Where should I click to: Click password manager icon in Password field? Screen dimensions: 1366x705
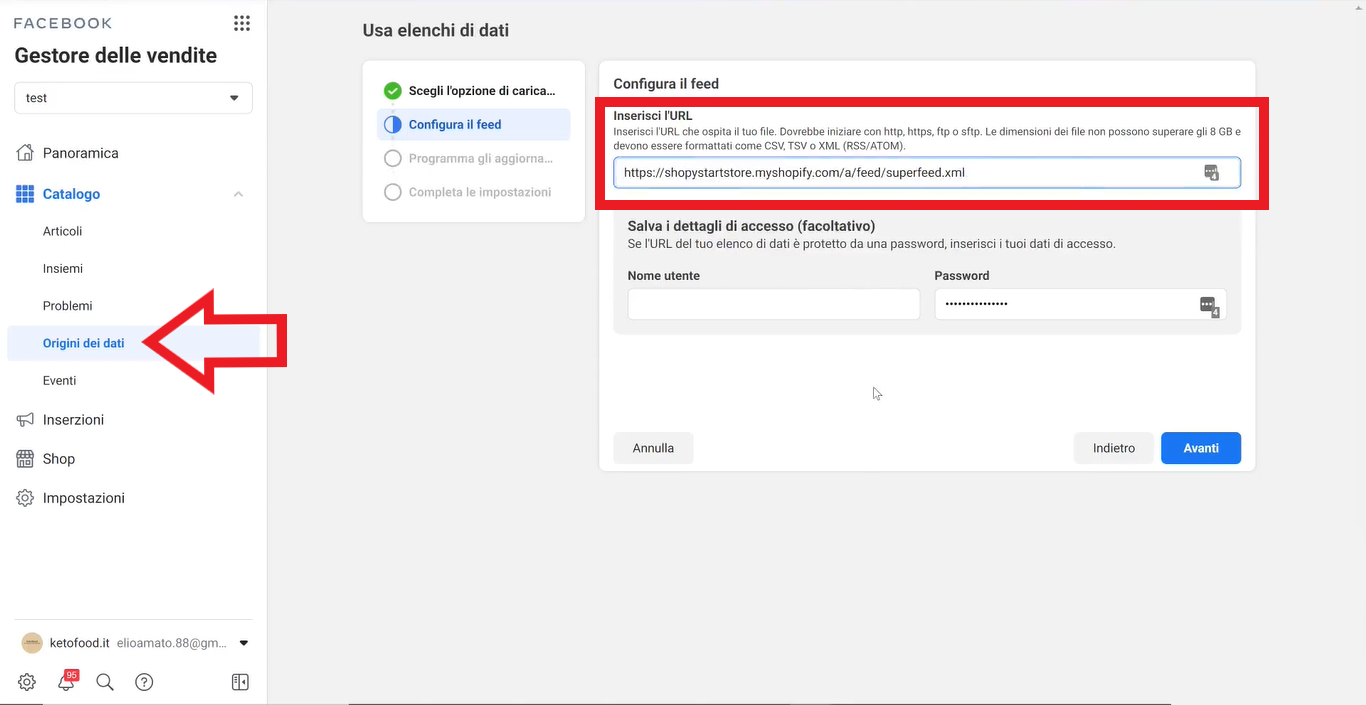[1208, 305]
